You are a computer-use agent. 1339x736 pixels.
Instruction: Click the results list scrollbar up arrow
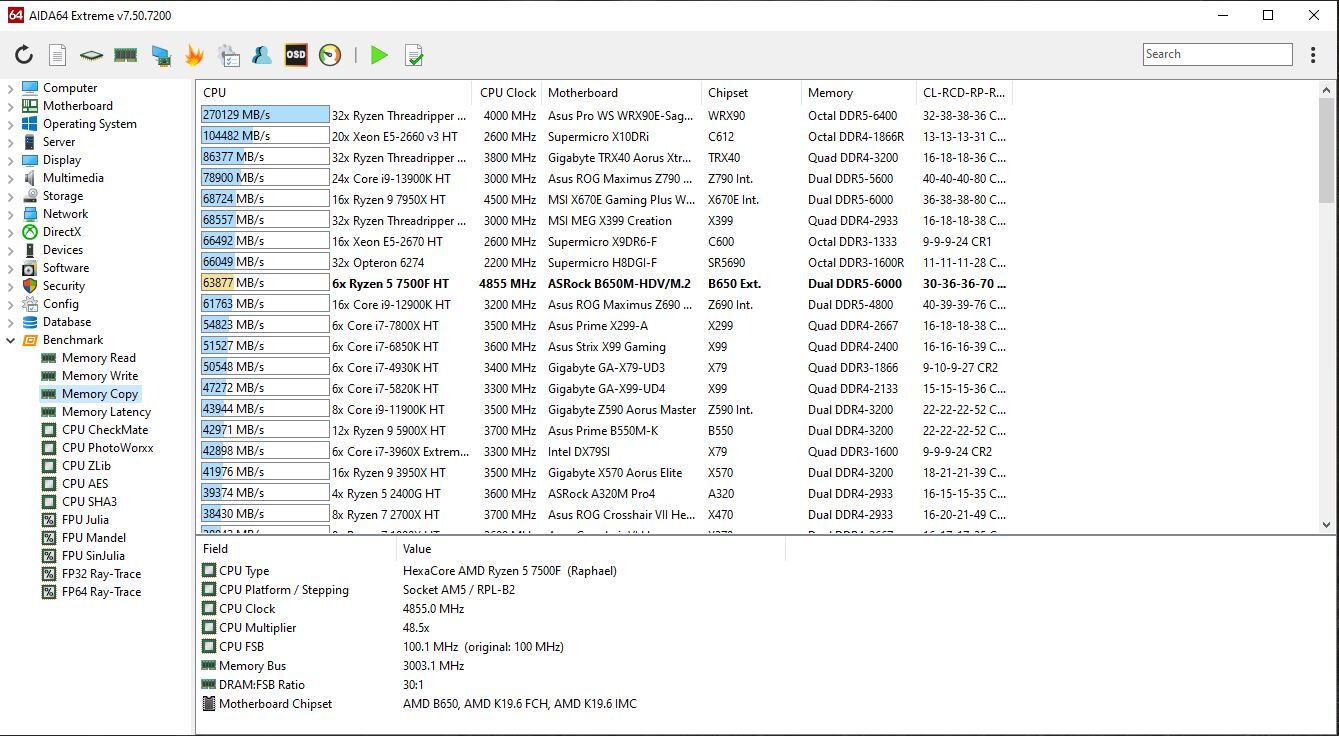click(1328, 90)
